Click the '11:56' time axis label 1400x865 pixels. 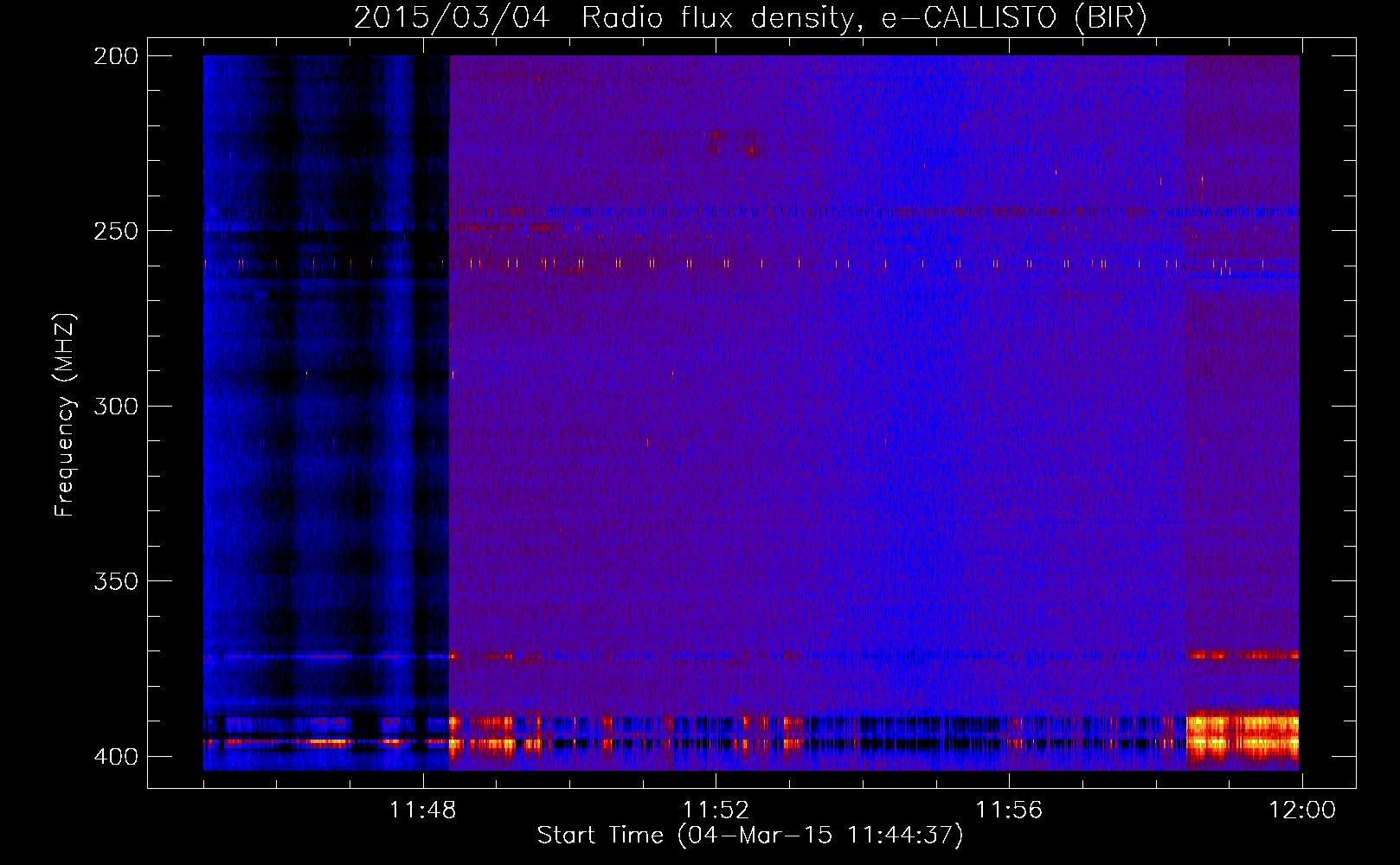pos(1009,810)
